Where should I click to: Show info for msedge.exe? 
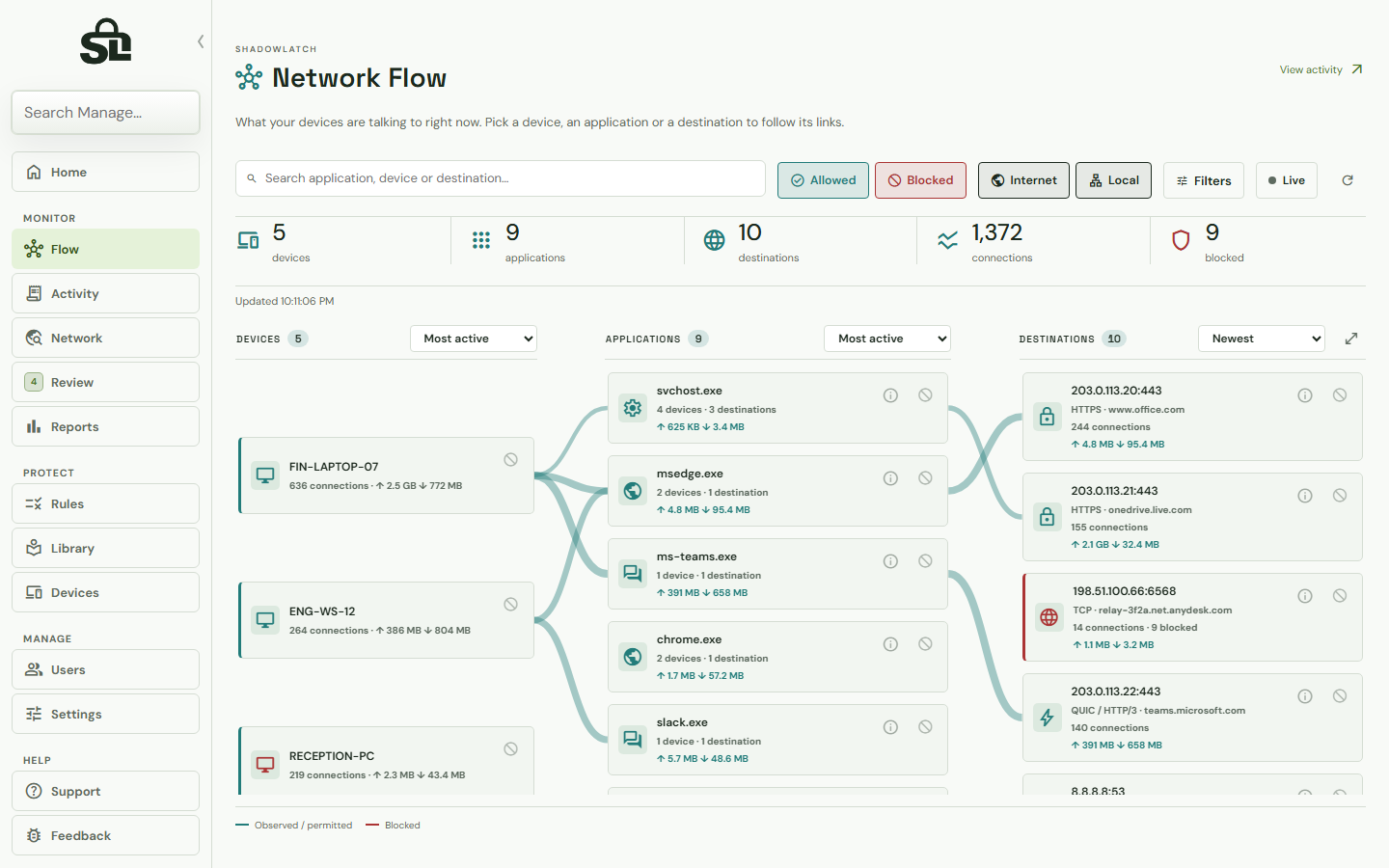(890, 478)
